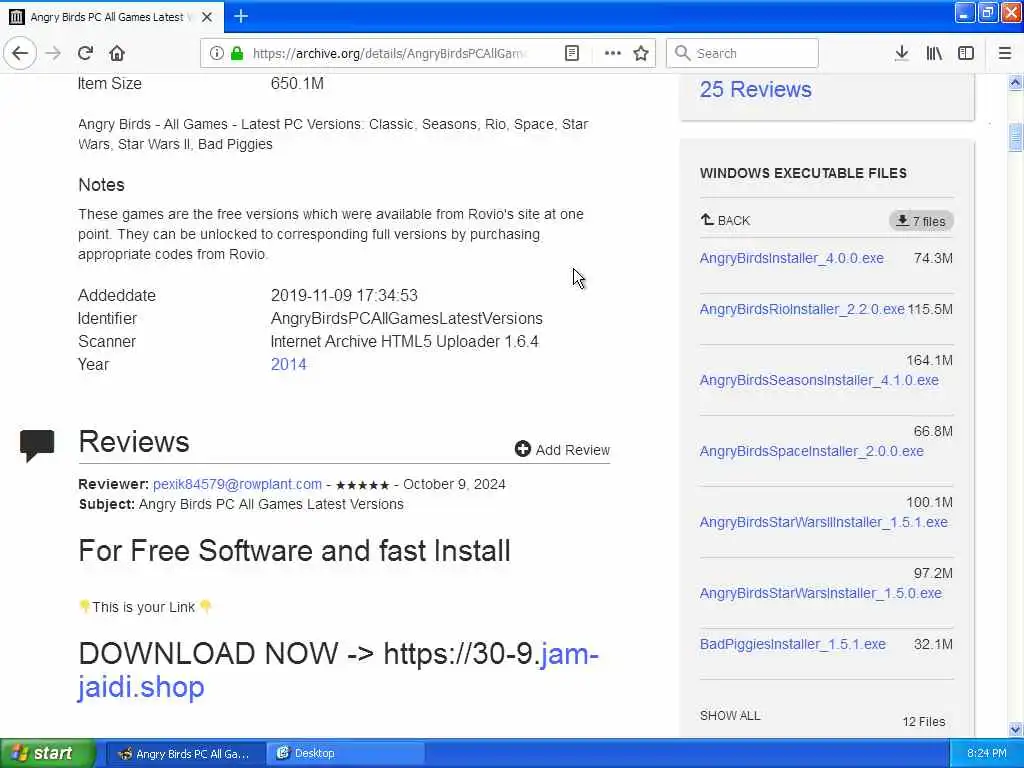This screenshot has height=768, width=1024.
Task: Download BadPiggiesInstaller_1.5.1.exe
Action: click(x=792, y=644)
